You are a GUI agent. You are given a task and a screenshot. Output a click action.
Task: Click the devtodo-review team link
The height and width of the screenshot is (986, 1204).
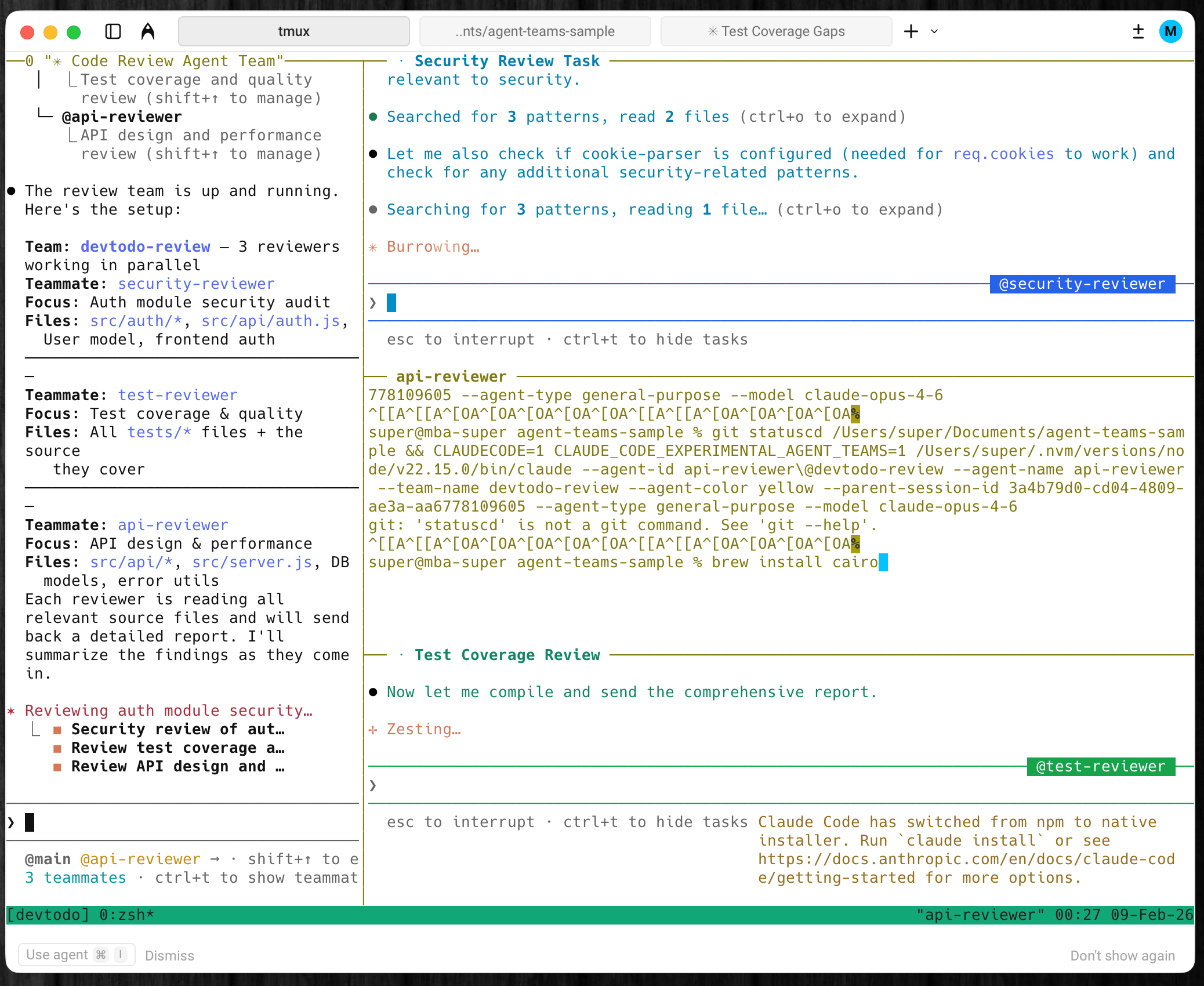(145, 246)
